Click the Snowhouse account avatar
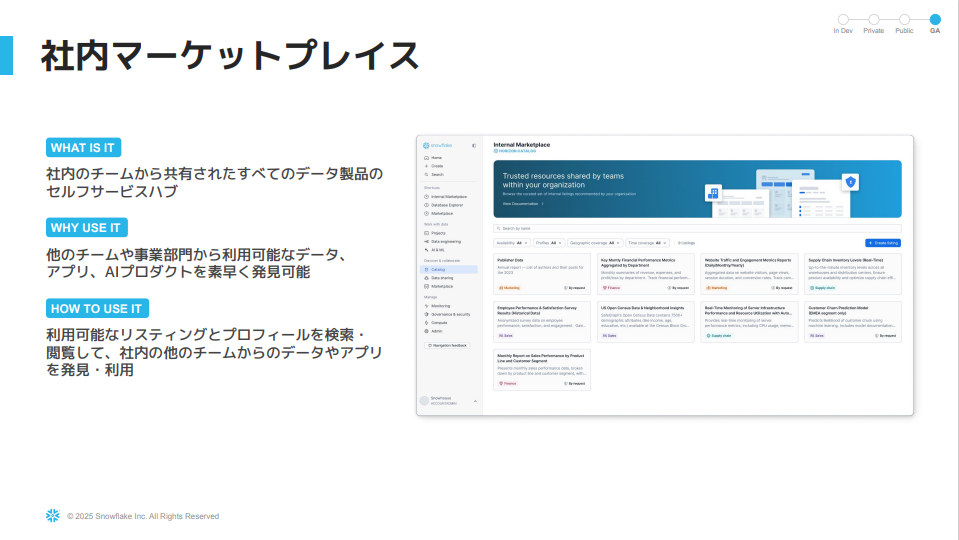 pos(424,401)
